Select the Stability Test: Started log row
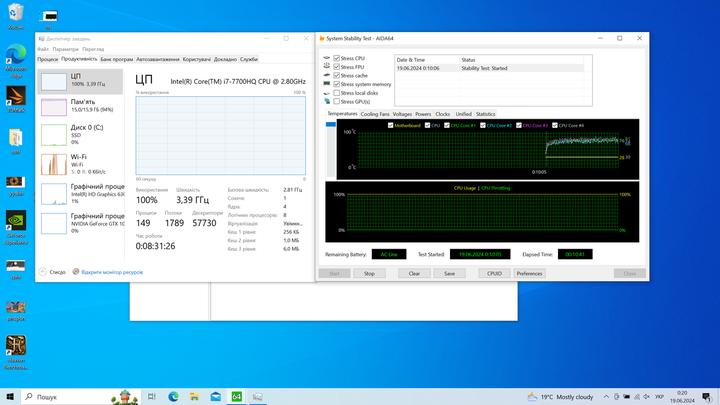The image size is (720, 405). point(489,68)
